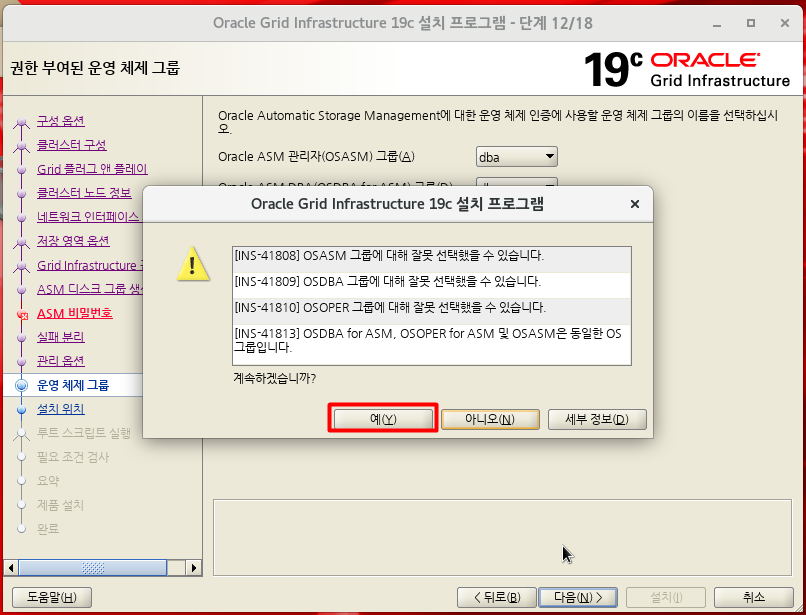
Task: Open the OSASM group dropdown showing dba
Action: click(x=517, y=157)
